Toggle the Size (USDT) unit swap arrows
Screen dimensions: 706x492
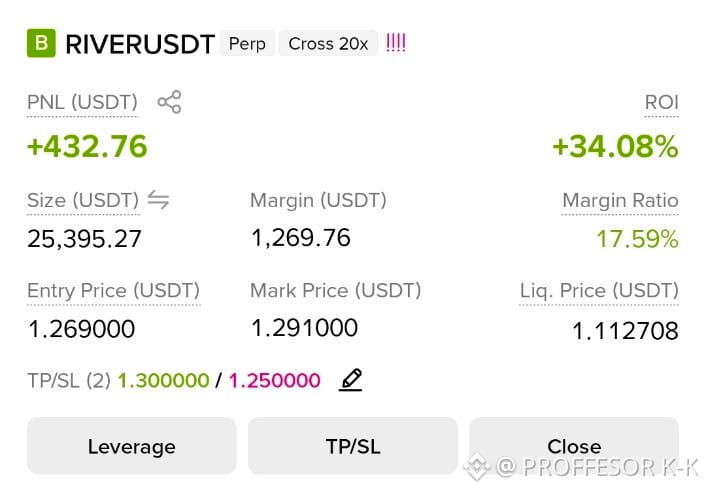coord(158,199)
